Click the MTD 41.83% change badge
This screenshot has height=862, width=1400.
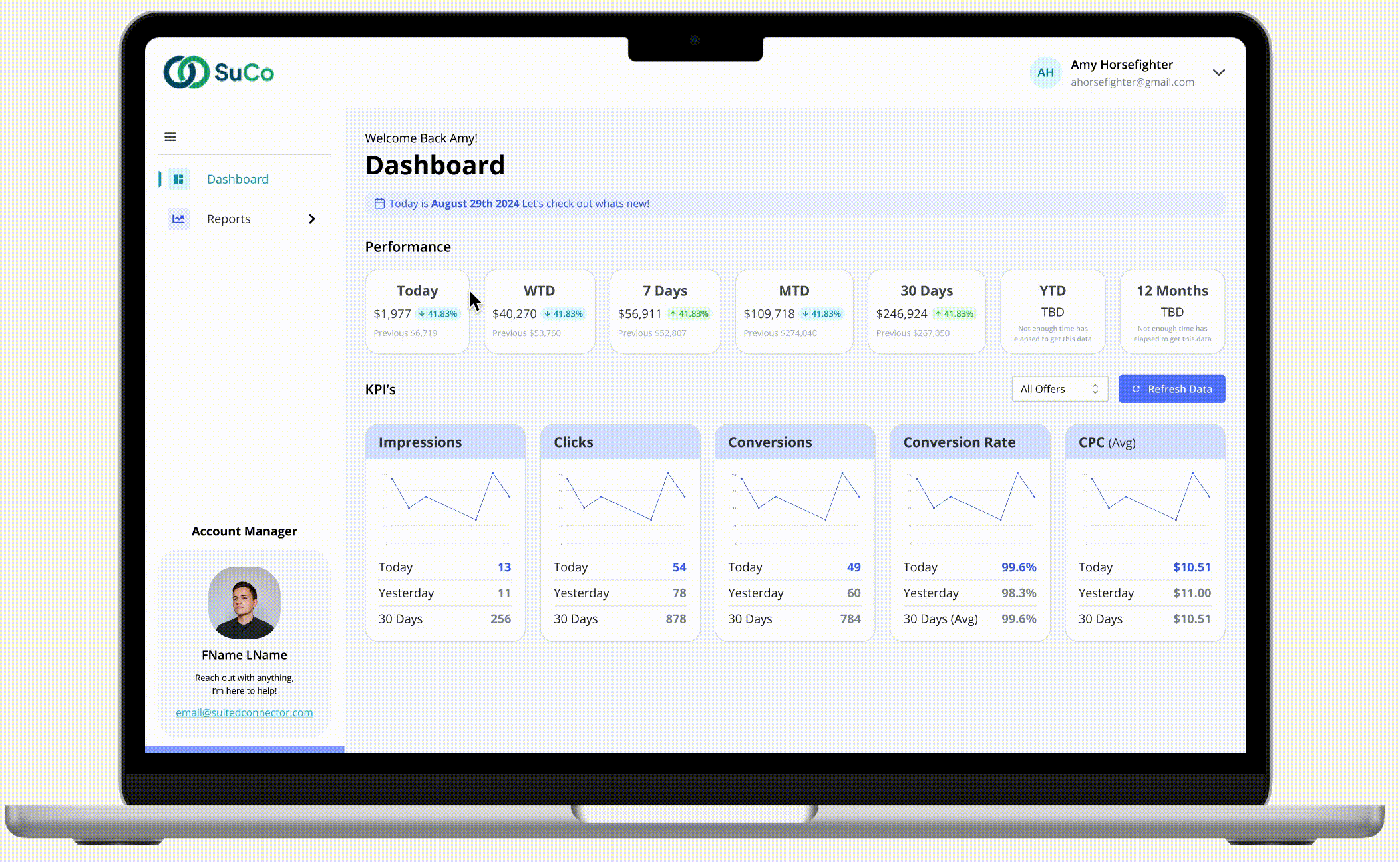click(x=822, y=313)
